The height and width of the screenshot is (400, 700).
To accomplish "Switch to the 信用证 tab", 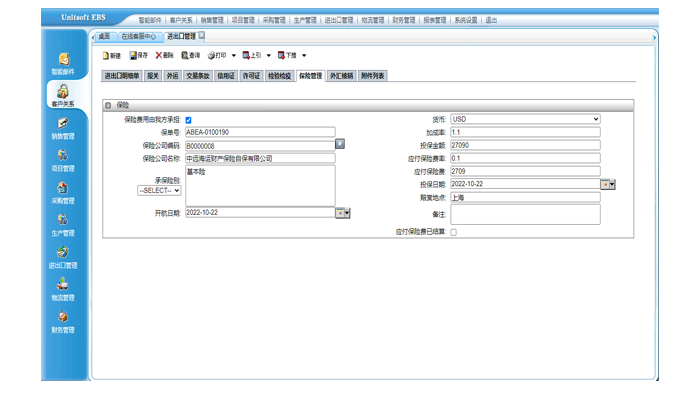I will [x=227, y=76].
